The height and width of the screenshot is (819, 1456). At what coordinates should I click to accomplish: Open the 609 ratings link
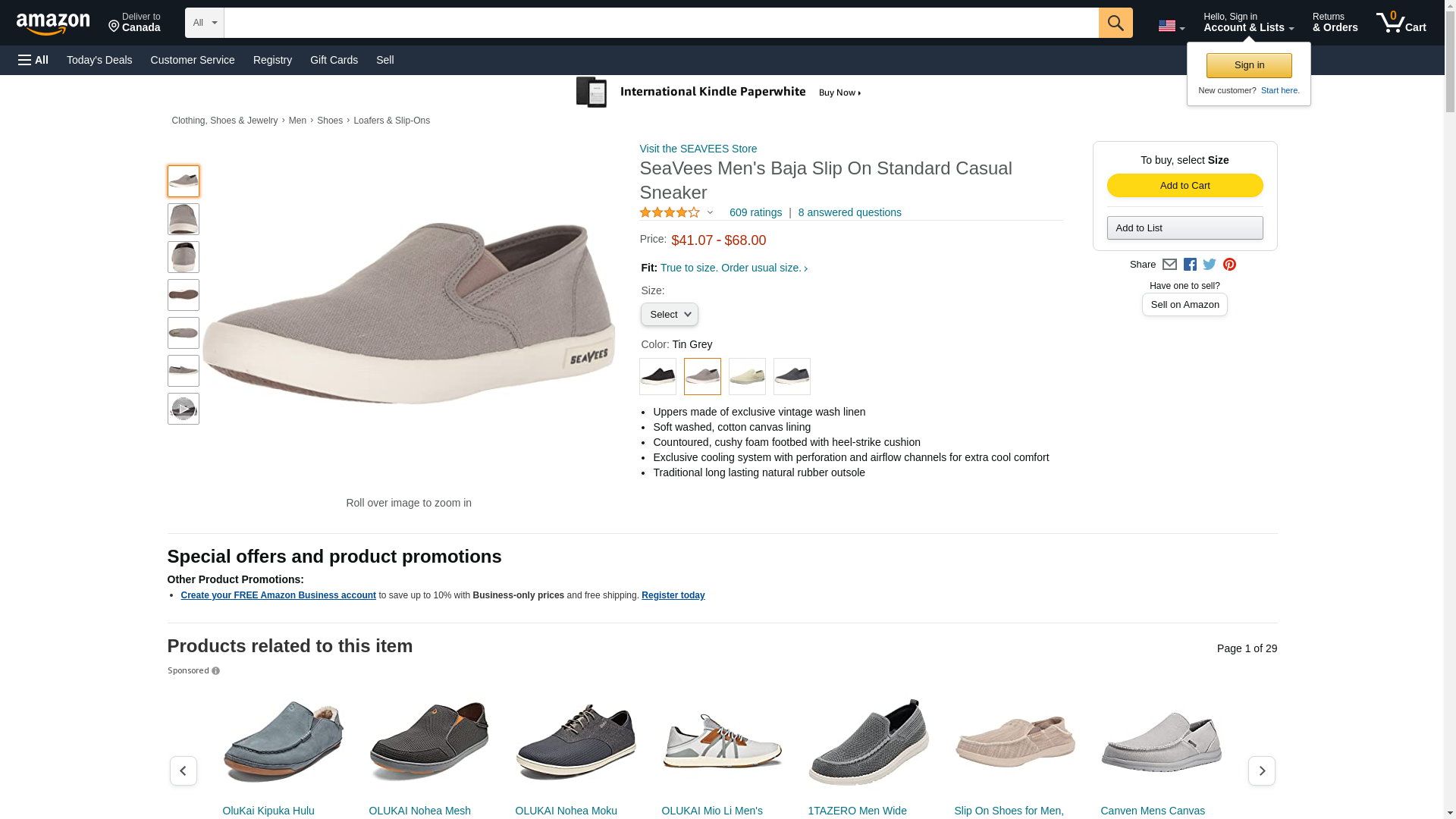pos(755,213)
